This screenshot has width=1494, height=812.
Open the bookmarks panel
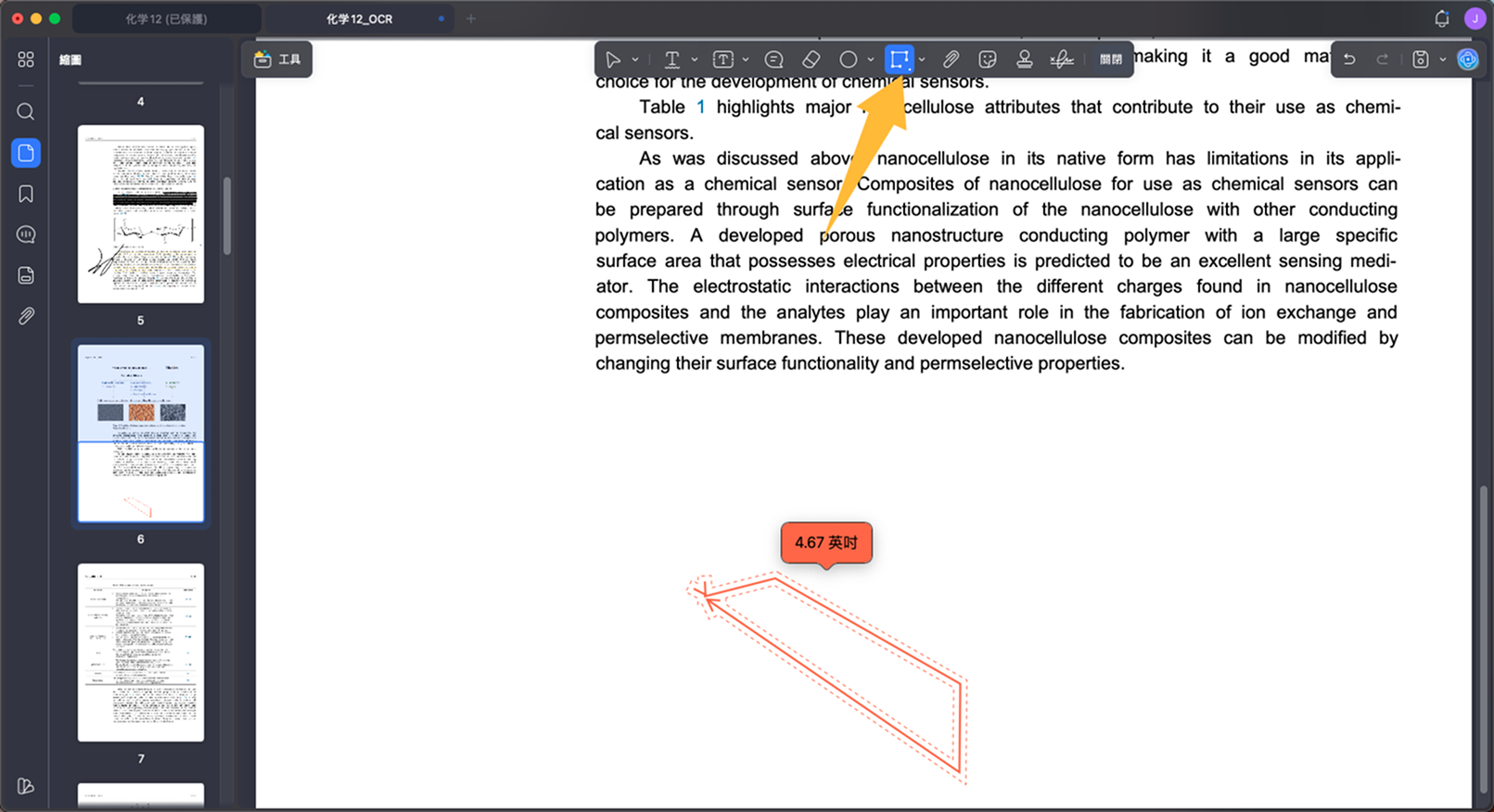(26, 194)
